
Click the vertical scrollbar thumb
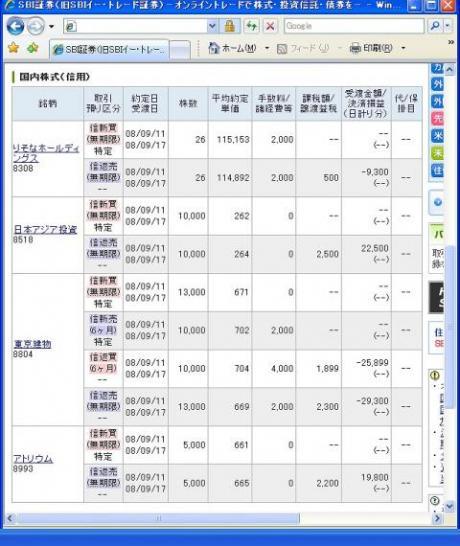tap(450, 327)
